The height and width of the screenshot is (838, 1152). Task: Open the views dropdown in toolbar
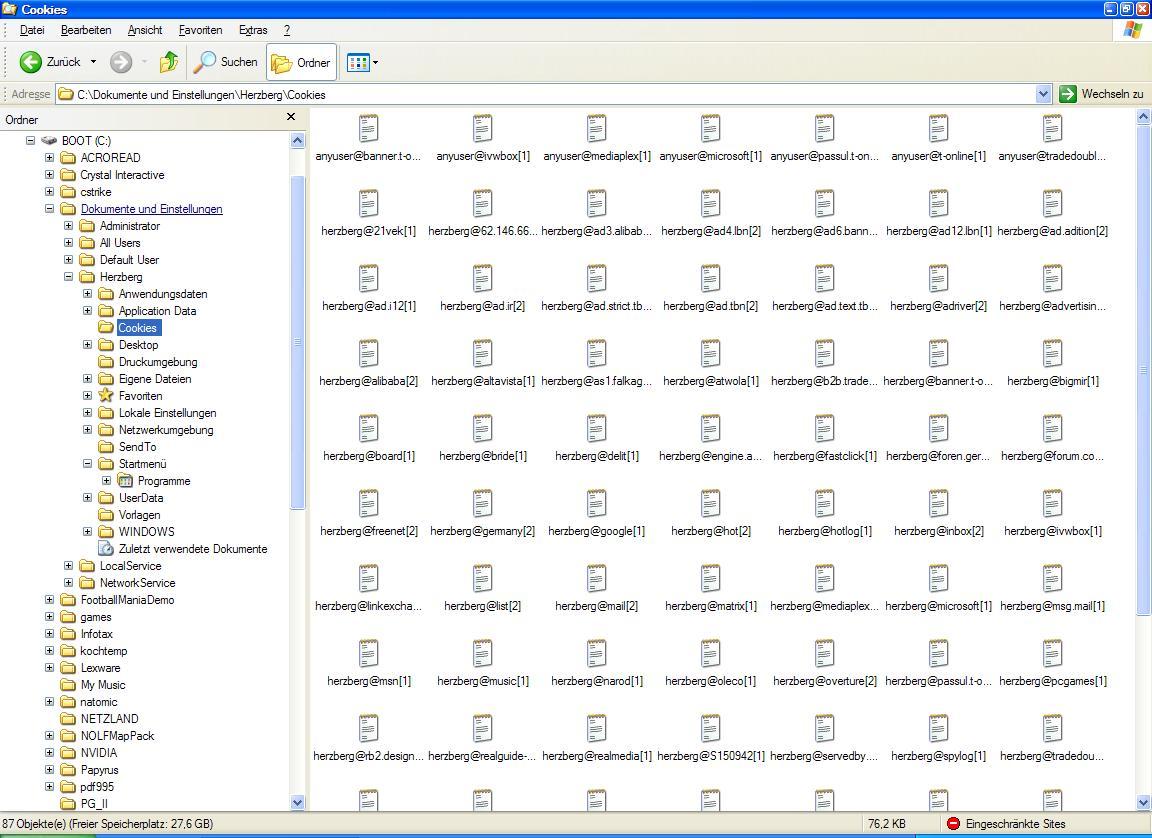pyautogui.click(x=362, y=62)
